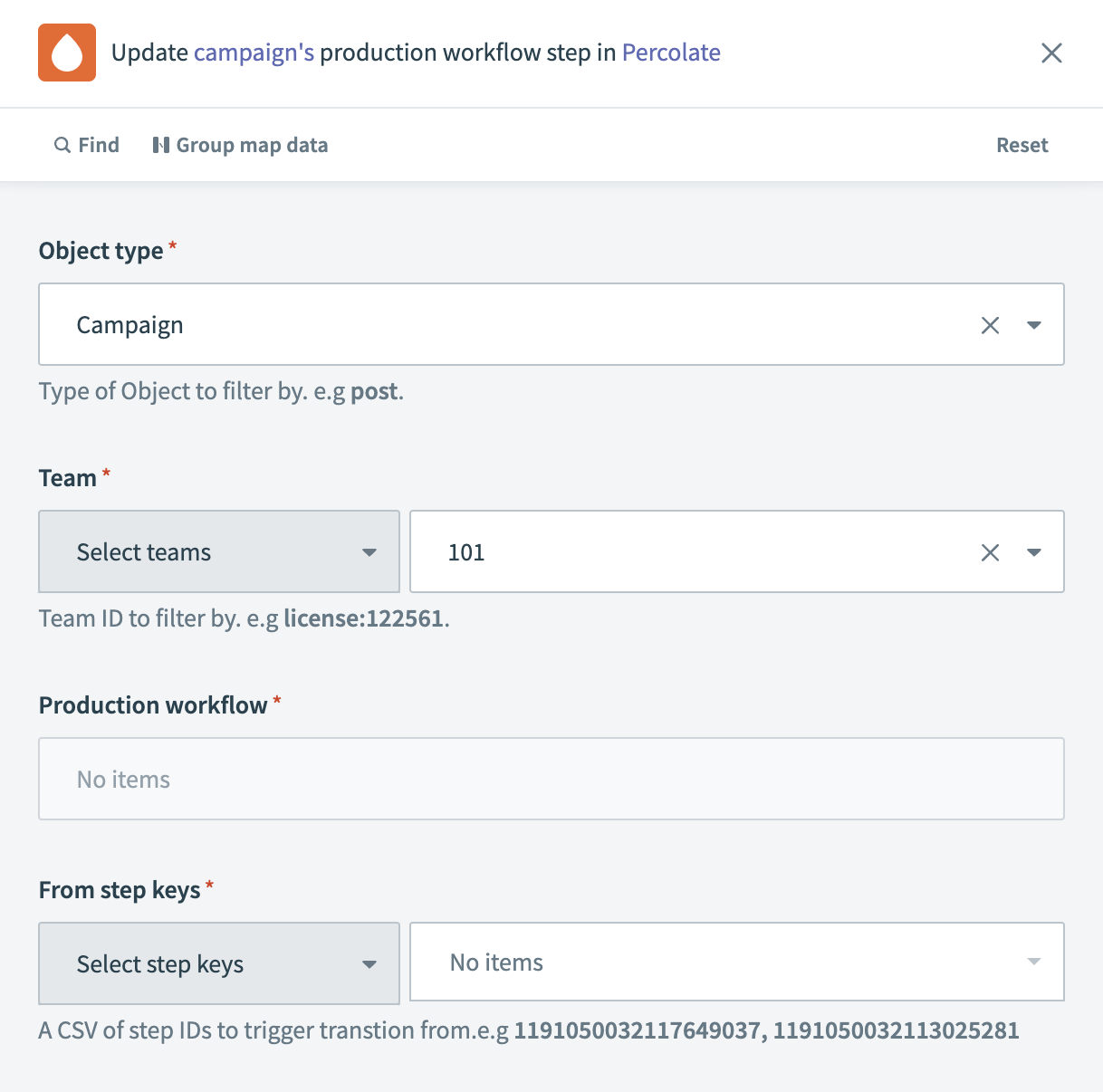Select the Group map data option
The image size is (1103, 1092).
(252, 145)
